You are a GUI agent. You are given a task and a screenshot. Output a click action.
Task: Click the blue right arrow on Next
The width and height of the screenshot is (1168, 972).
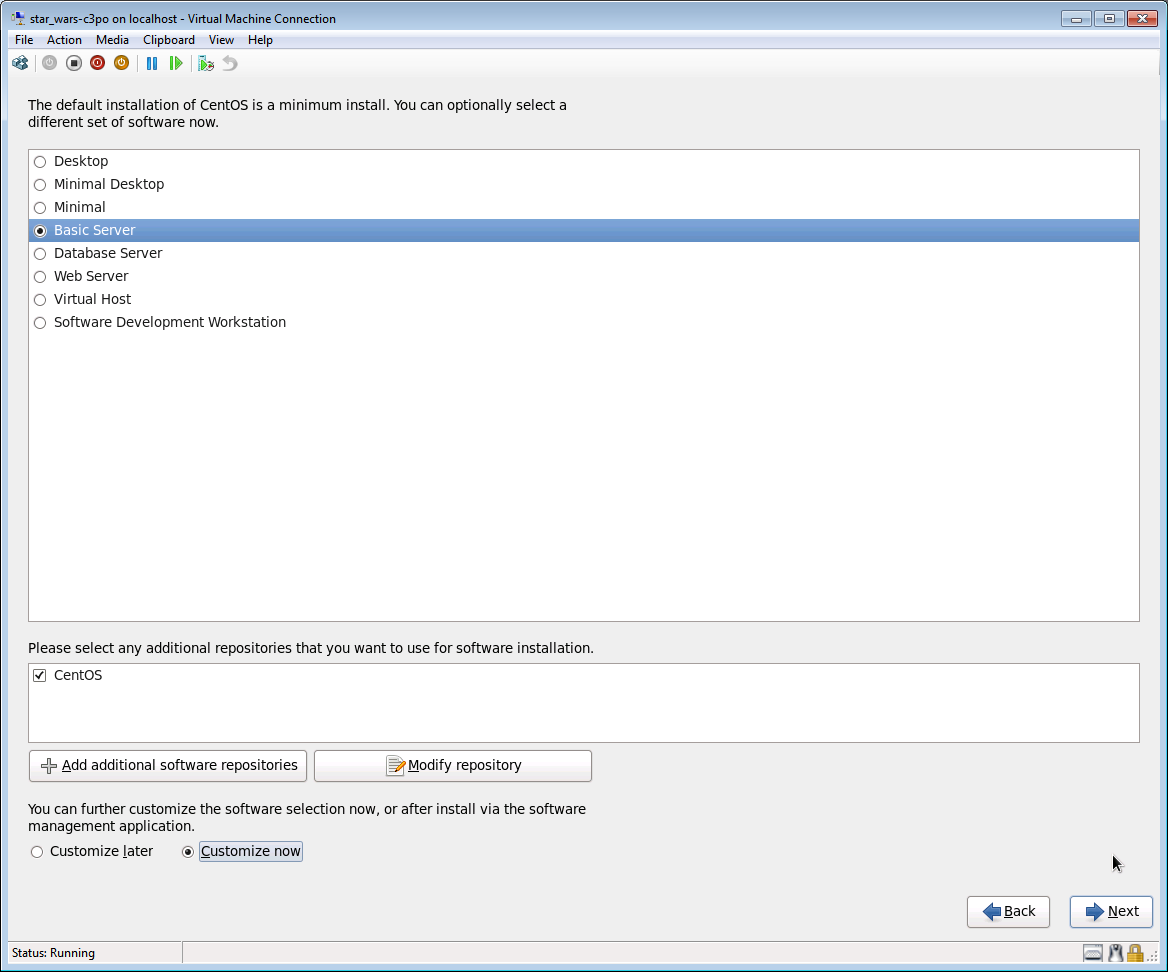[1095, 912]
